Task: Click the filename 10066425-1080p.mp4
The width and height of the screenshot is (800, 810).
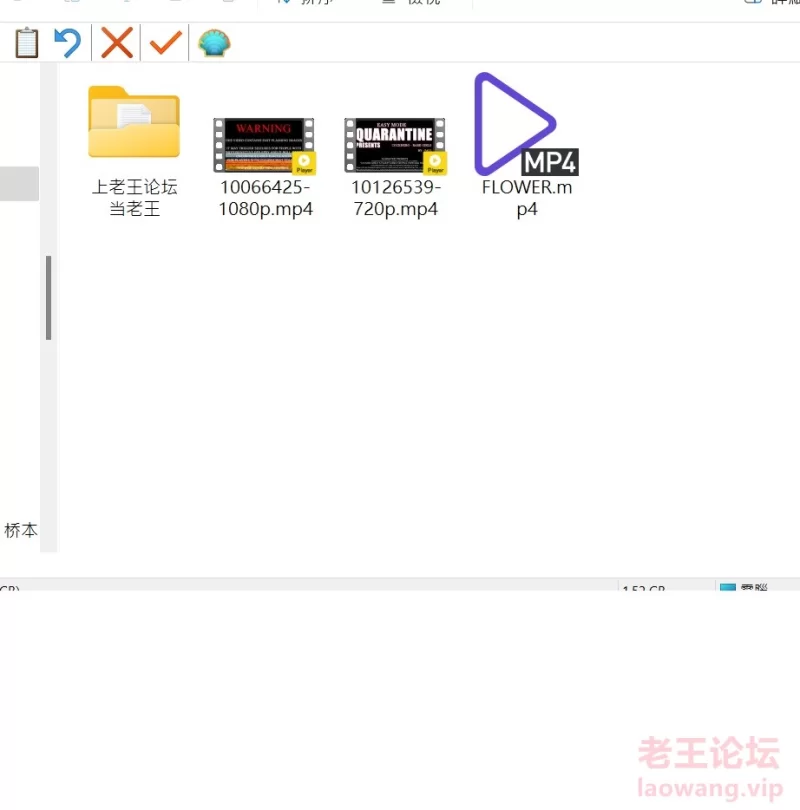Action: click(265, 198)
